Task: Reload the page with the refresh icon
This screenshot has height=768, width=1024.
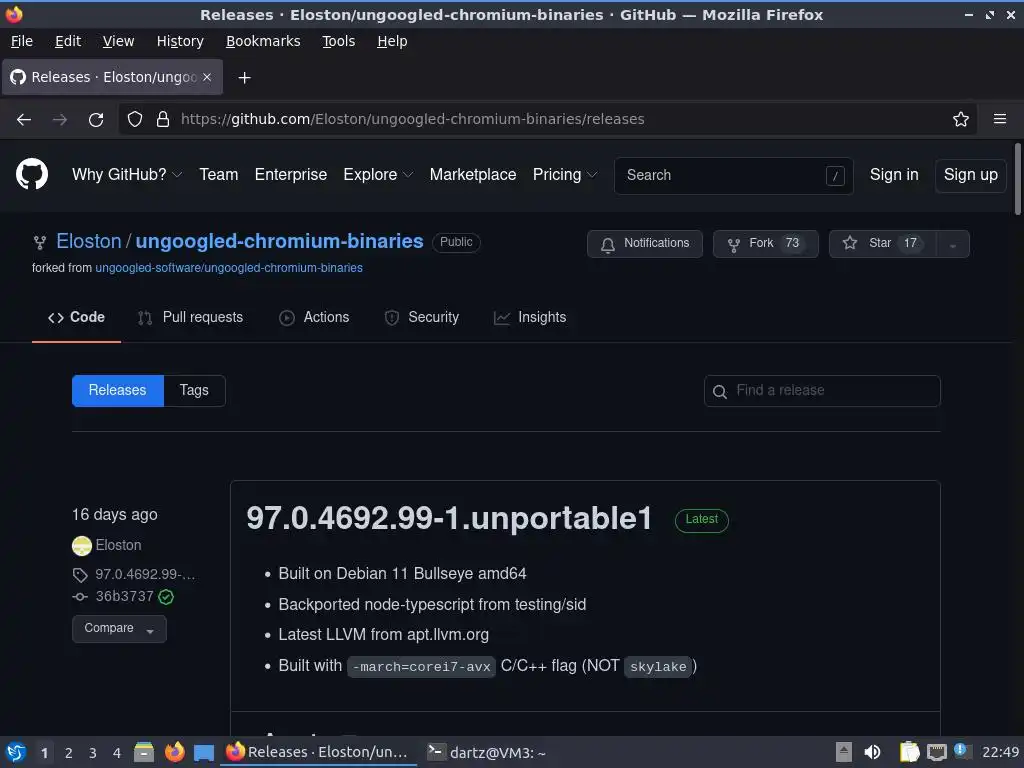Action: pyautogui.click(x=96, y=120)
